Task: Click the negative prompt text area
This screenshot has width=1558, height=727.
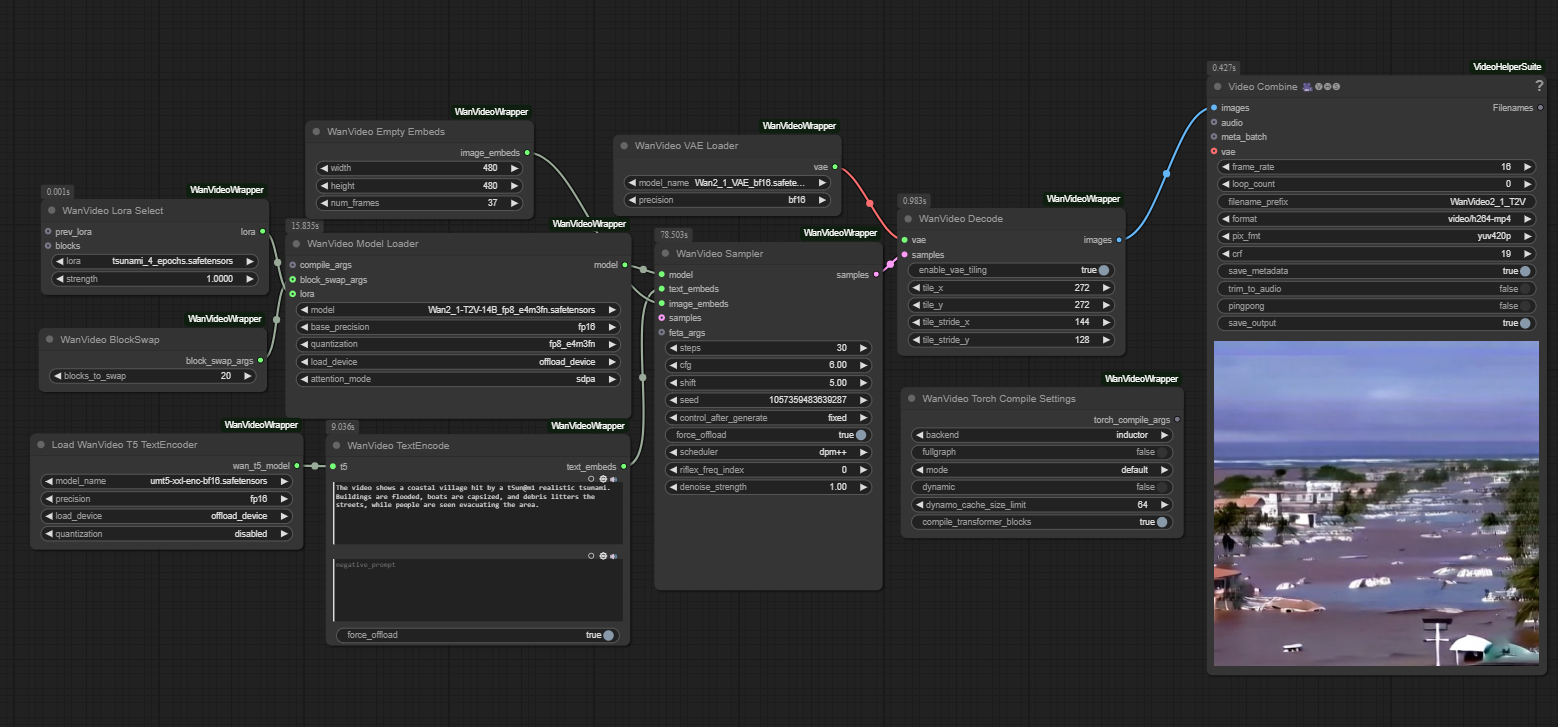Action: [478, 590]
